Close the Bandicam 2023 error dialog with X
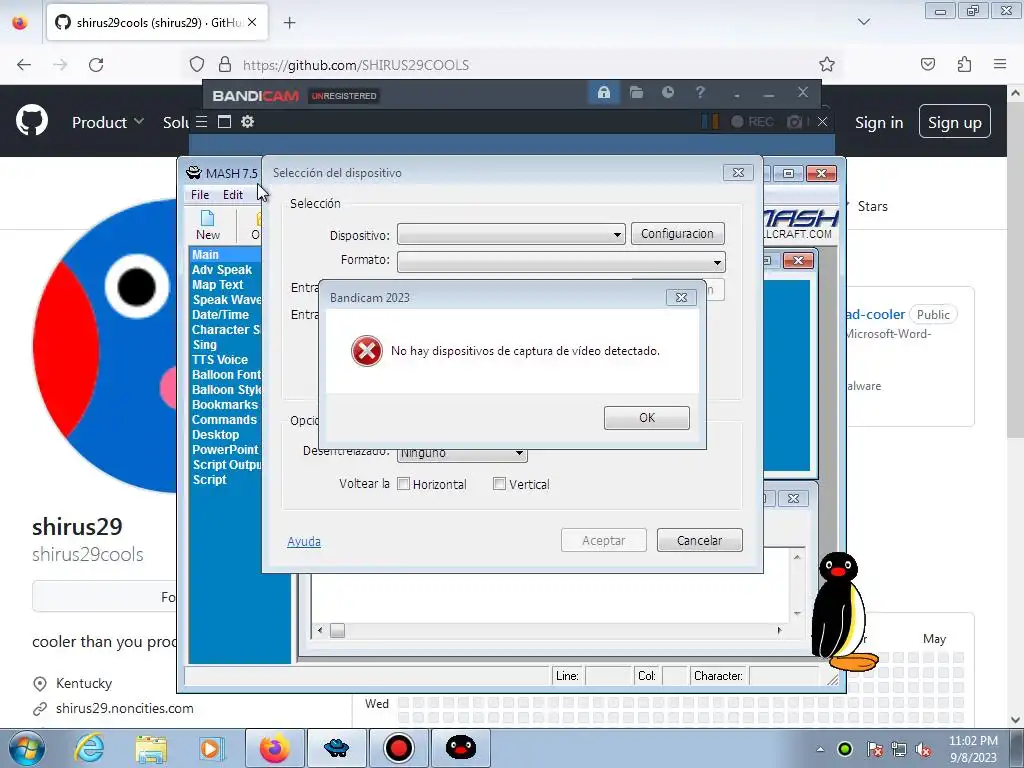The width and height of the screenshot is (1024, 768). [x=681, y=297]
